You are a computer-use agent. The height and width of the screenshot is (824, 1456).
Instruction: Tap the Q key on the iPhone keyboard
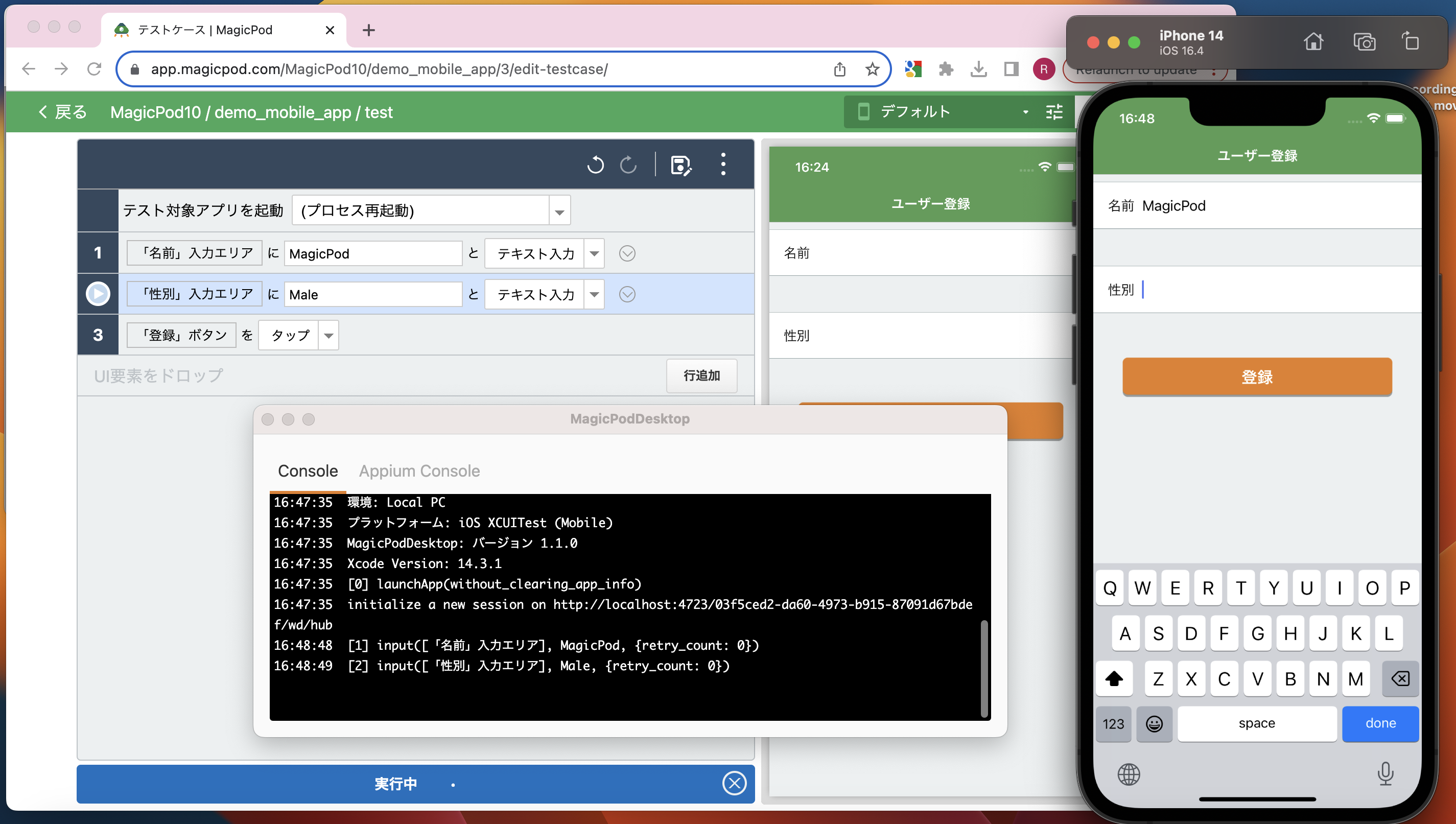(1110, 587)
